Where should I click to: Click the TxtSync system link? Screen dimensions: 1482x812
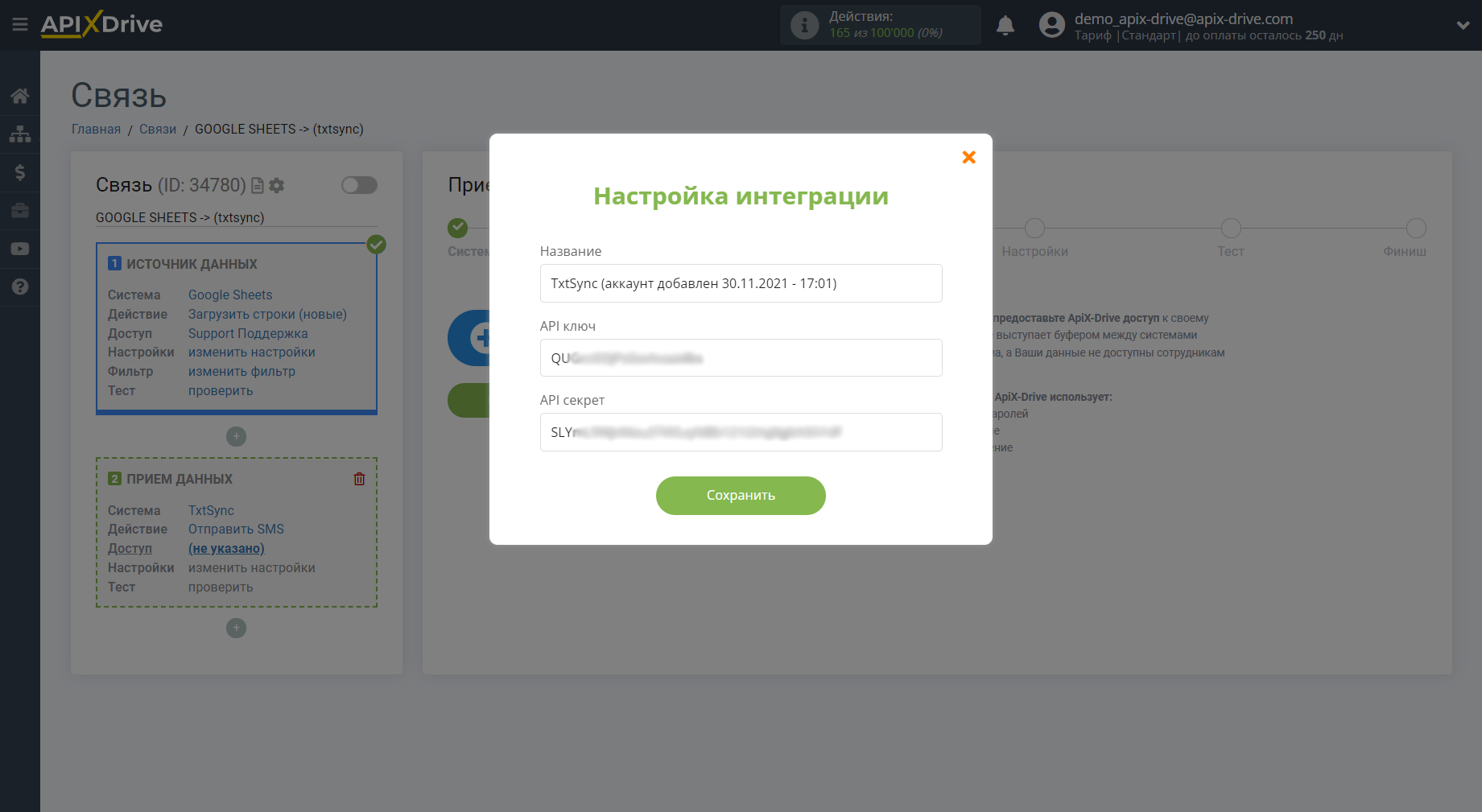(211, 510)
